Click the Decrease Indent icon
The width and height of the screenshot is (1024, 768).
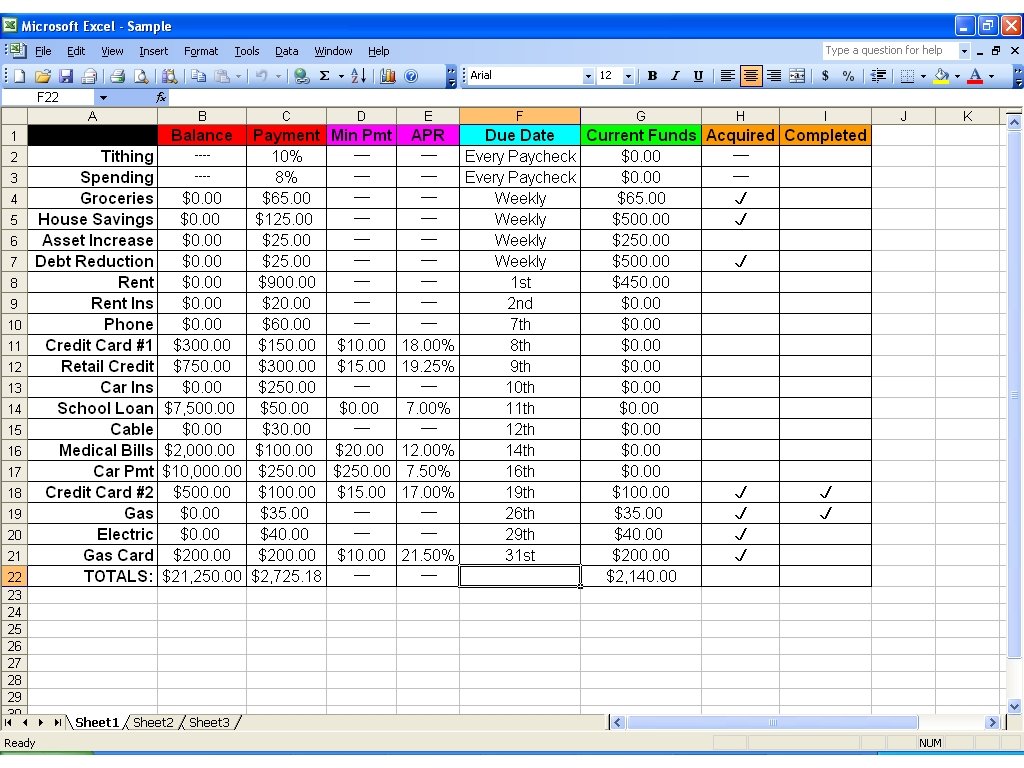click(878, 76)
